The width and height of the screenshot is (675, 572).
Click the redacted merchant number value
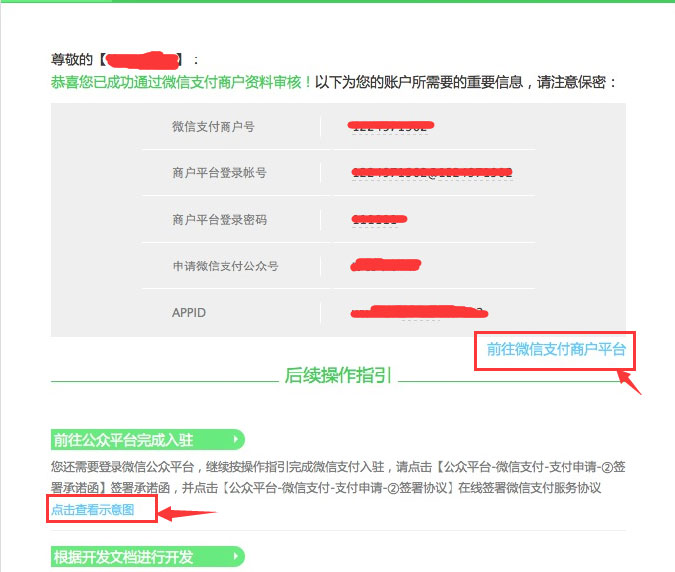[391, 126]
